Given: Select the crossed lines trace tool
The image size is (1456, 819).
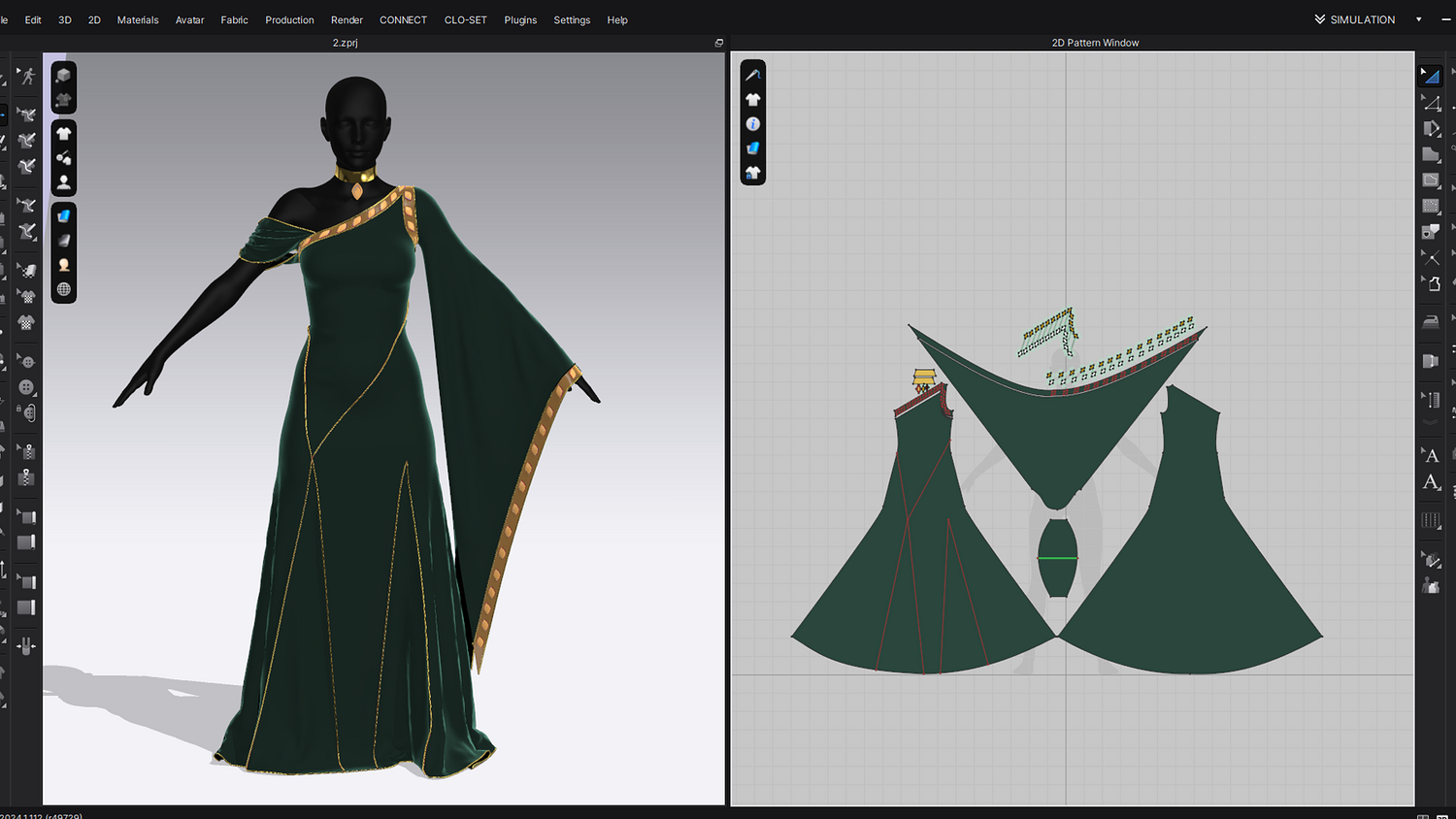Looking at the screenshot, I should (1430, 257).
